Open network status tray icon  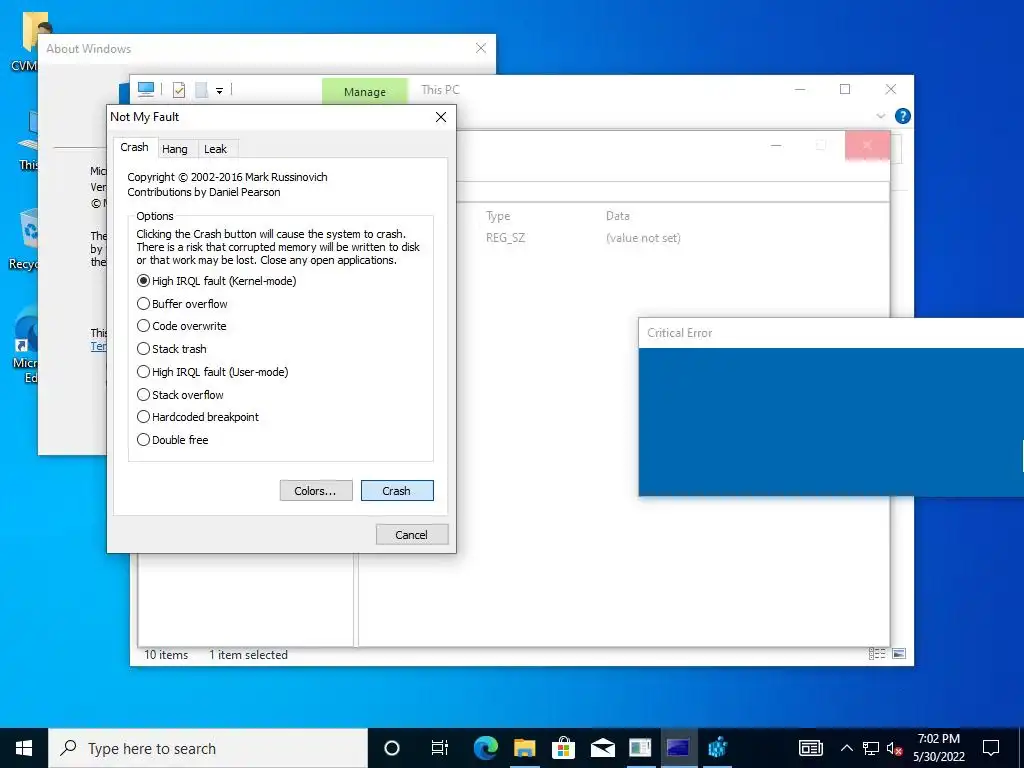tap(870, 748)
